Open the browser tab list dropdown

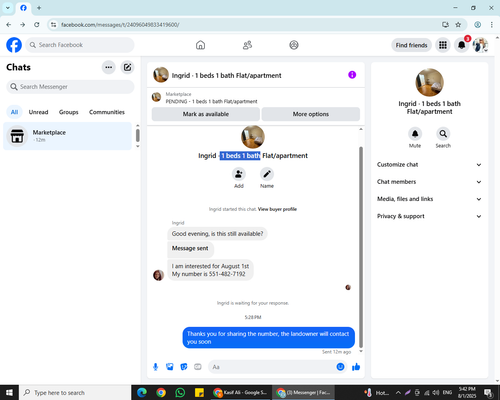click(8, 8)
